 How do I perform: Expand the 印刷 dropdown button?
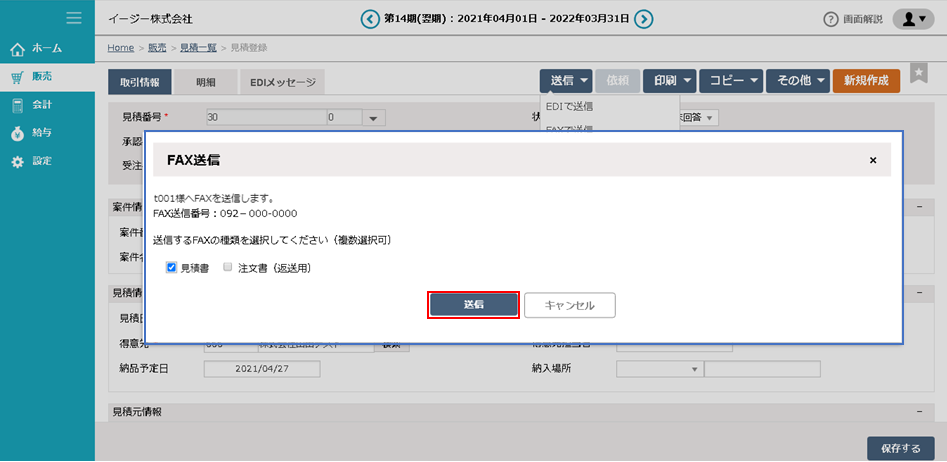tap(668, 80)
